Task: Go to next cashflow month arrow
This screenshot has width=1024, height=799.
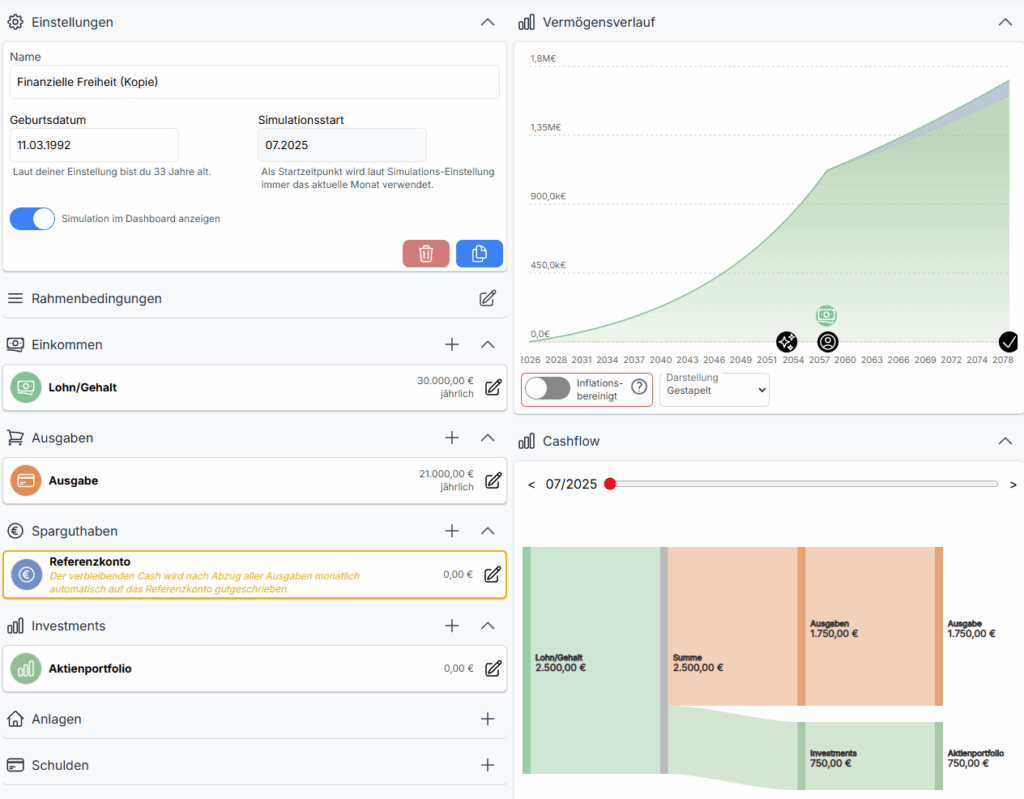Action: tap(1013, 485)
